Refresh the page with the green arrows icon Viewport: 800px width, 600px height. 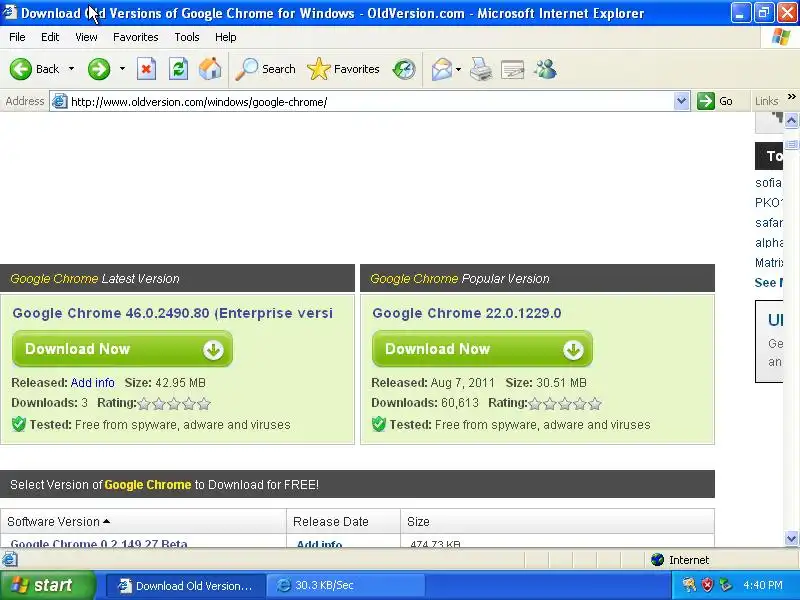(x=179, y=69)
